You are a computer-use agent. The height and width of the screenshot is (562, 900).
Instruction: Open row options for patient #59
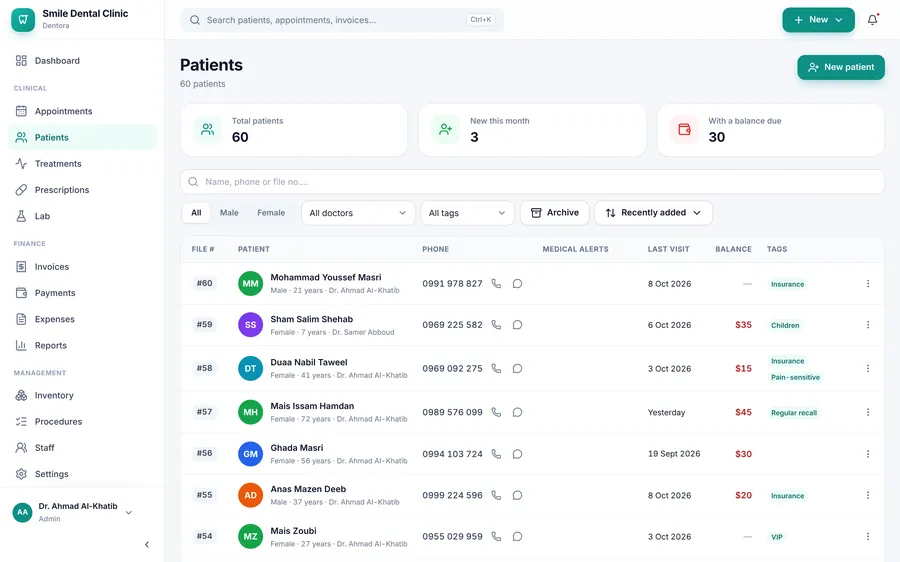click(x=868, y=325)
